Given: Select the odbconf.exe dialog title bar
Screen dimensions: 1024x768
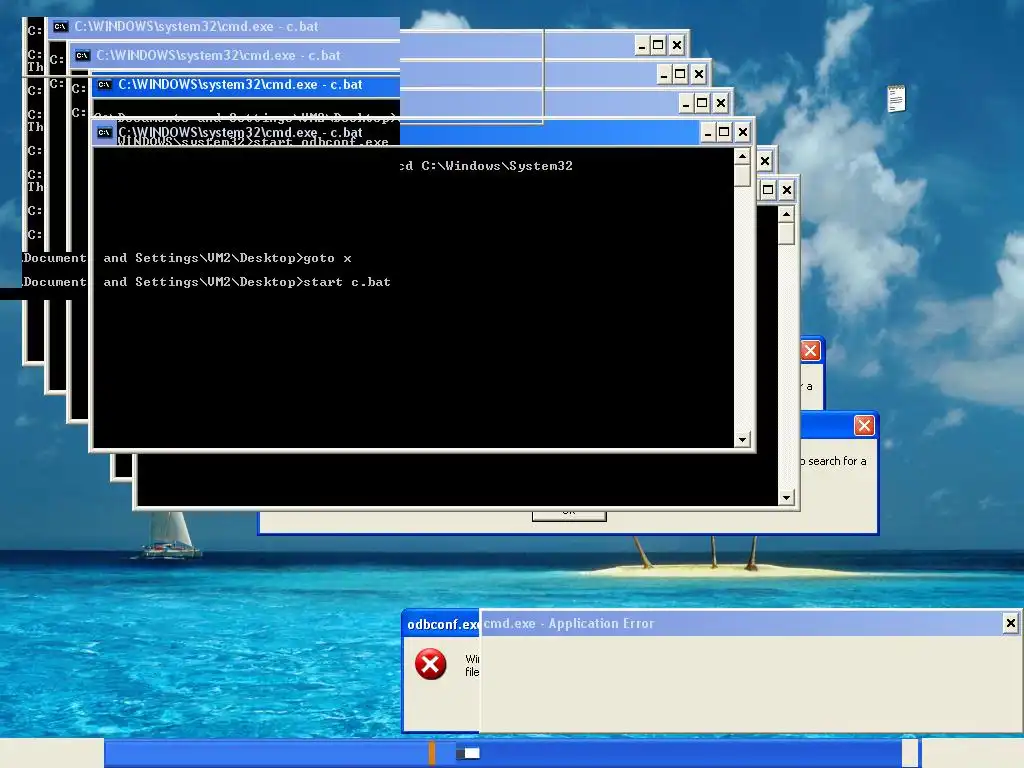Looking at the screenshot, I should [x=441, y=624].
